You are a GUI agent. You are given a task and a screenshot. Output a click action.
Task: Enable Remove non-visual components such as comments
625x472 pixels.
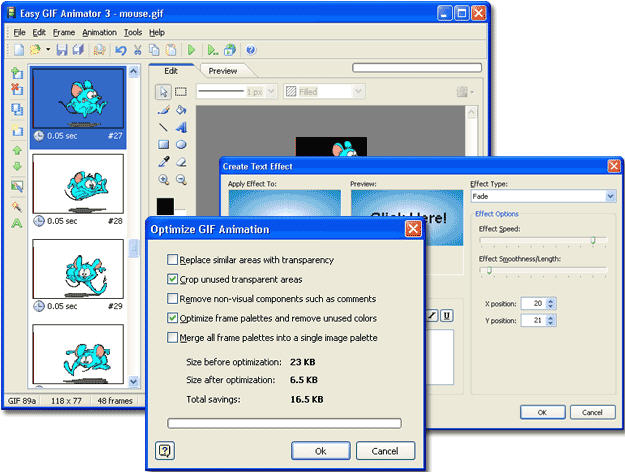[x=172, y=299]
